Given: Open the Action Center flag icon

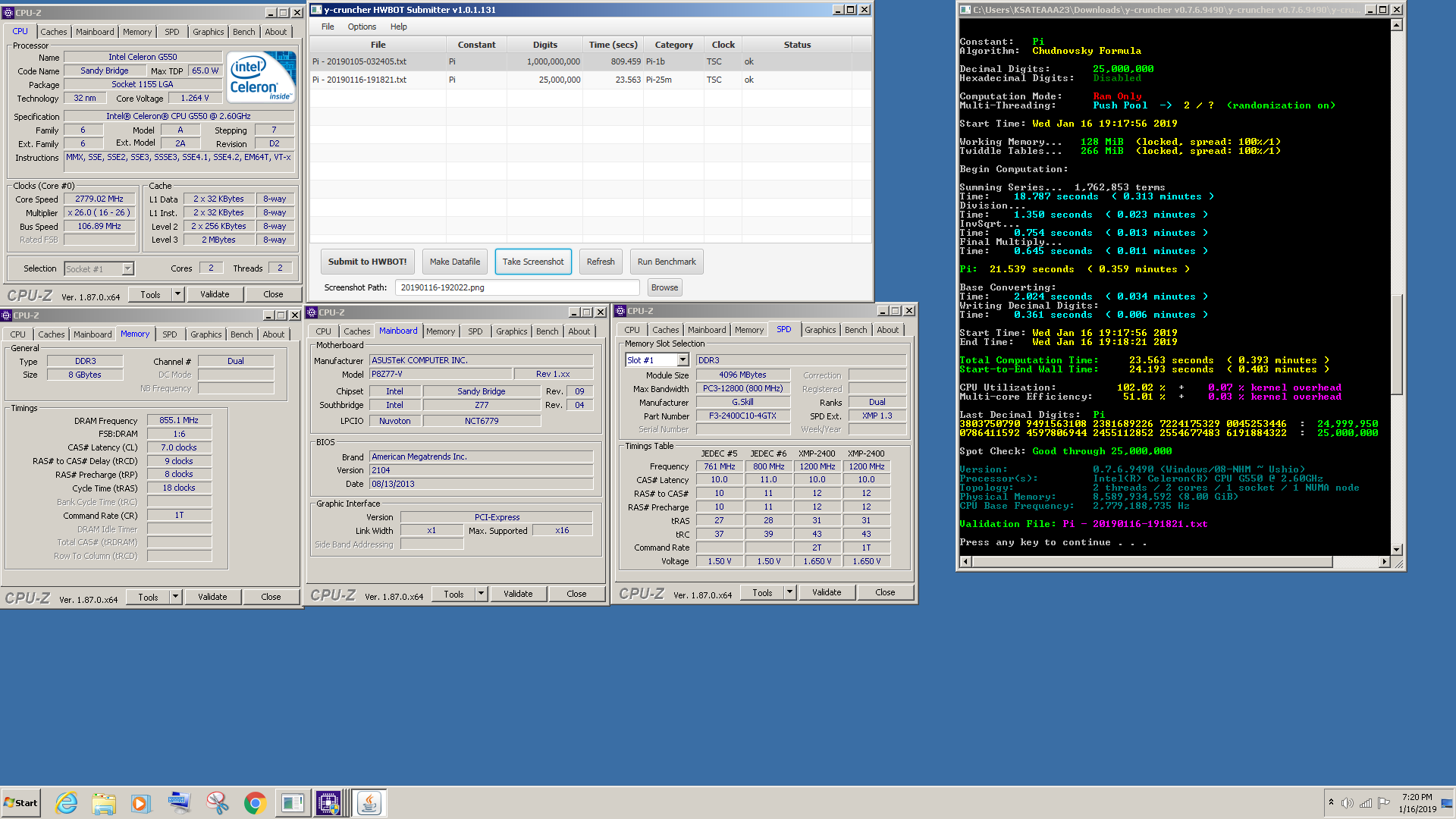Looking at the screenshot, I should (x=1384, y=803).
